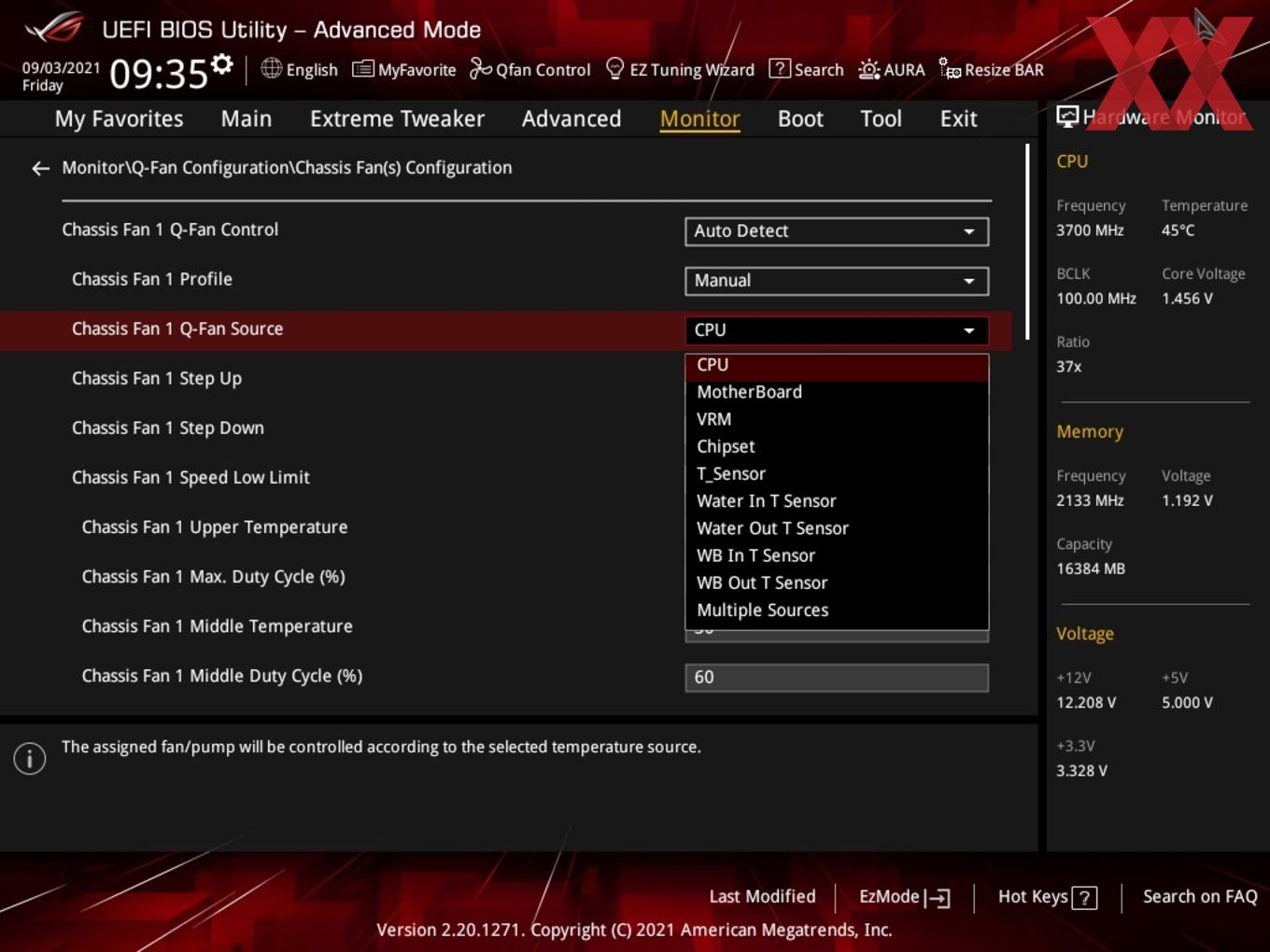Click the Search question mark icon
Image resolution: width=1270 pixels, height=952 pixels.
coord(779,69)
